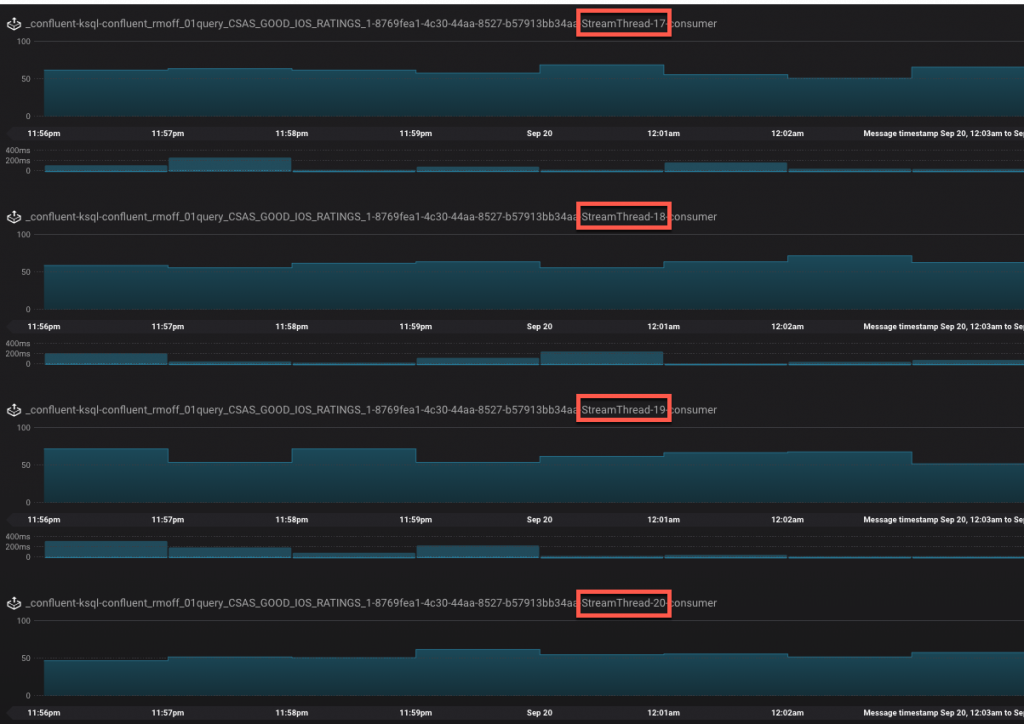Viewport: 1024px width, 724px height.
Task: Select the highlighted StreamThread-17 label
Action: [x=623, y=22]
